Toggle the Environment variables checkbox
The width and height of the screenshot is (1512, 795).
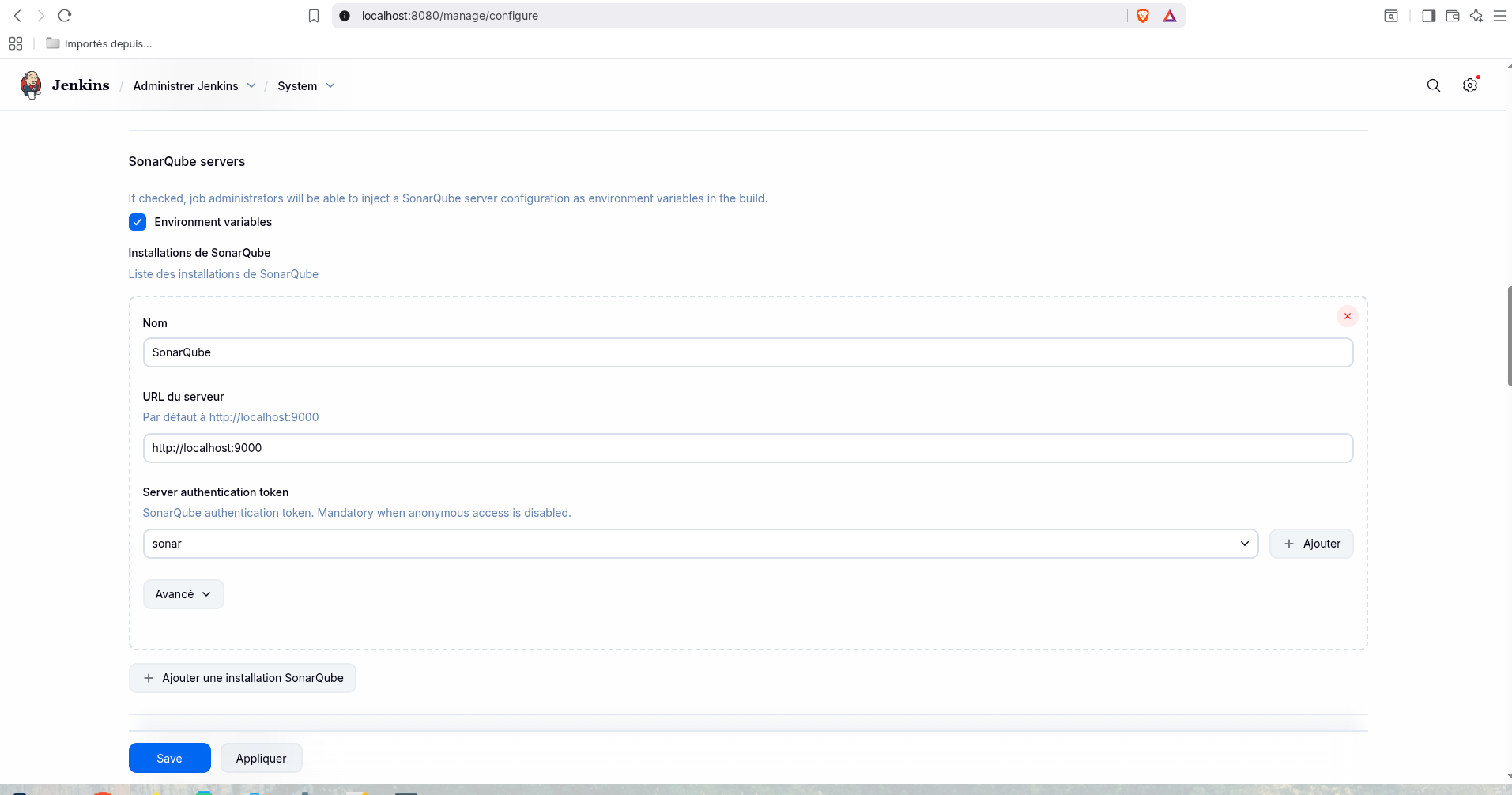coord(138,222)
